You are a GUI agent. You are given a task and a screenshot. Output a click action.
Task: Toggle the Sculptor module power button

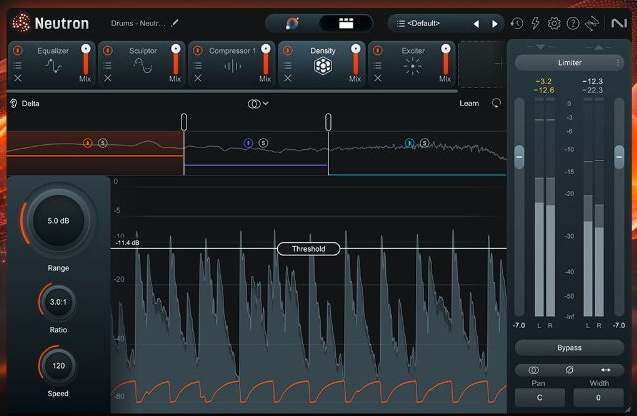pyautogui.click(x=107, y=50)
